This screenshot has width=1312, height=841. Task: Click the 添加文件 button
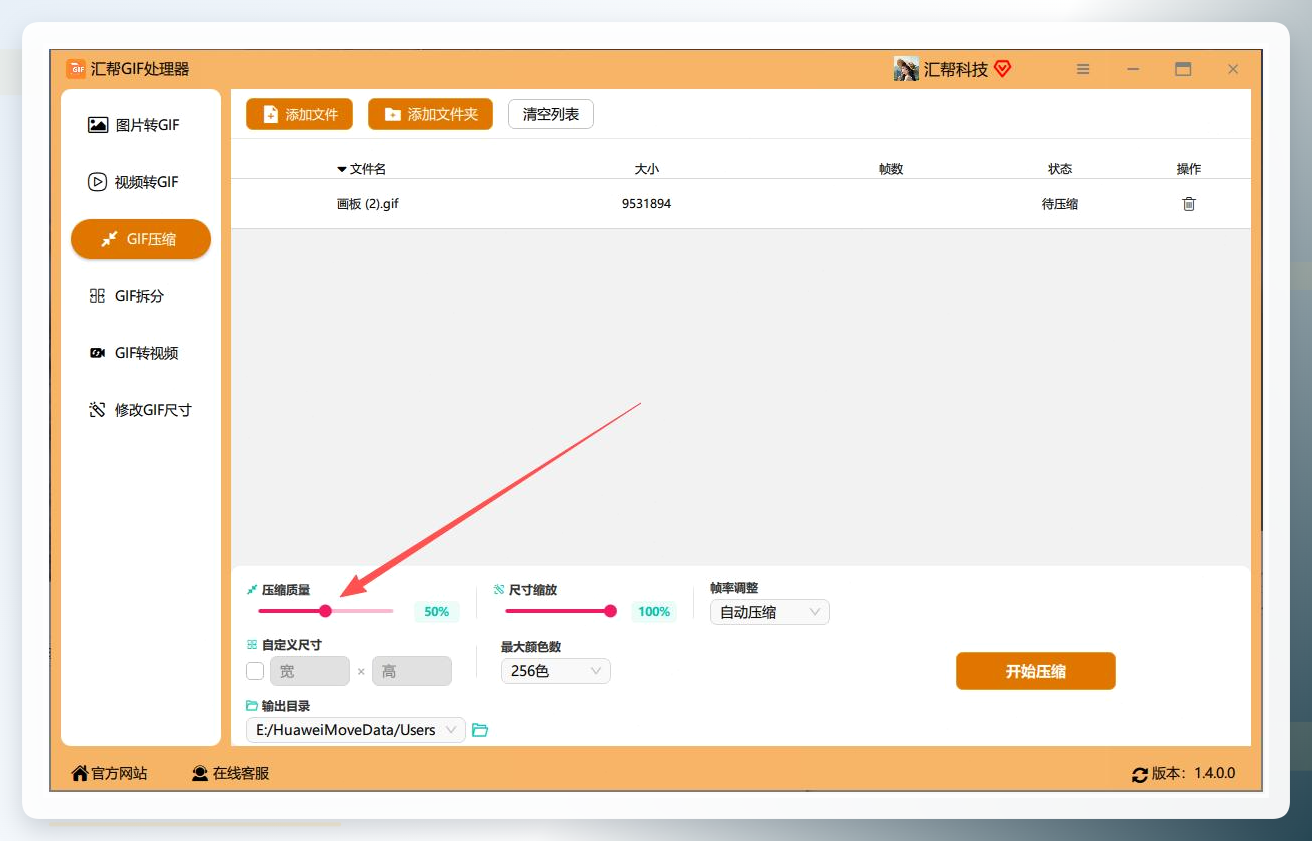[299, 114]
